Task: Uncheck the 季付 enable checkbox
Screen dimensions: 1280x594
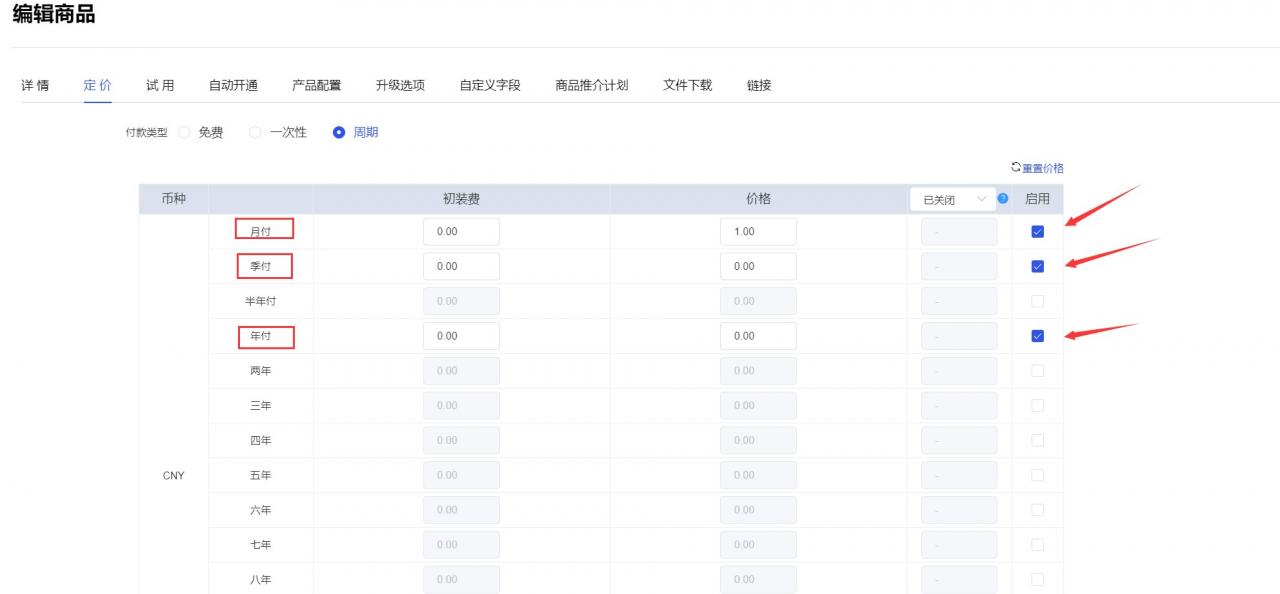Action: 1037,266
